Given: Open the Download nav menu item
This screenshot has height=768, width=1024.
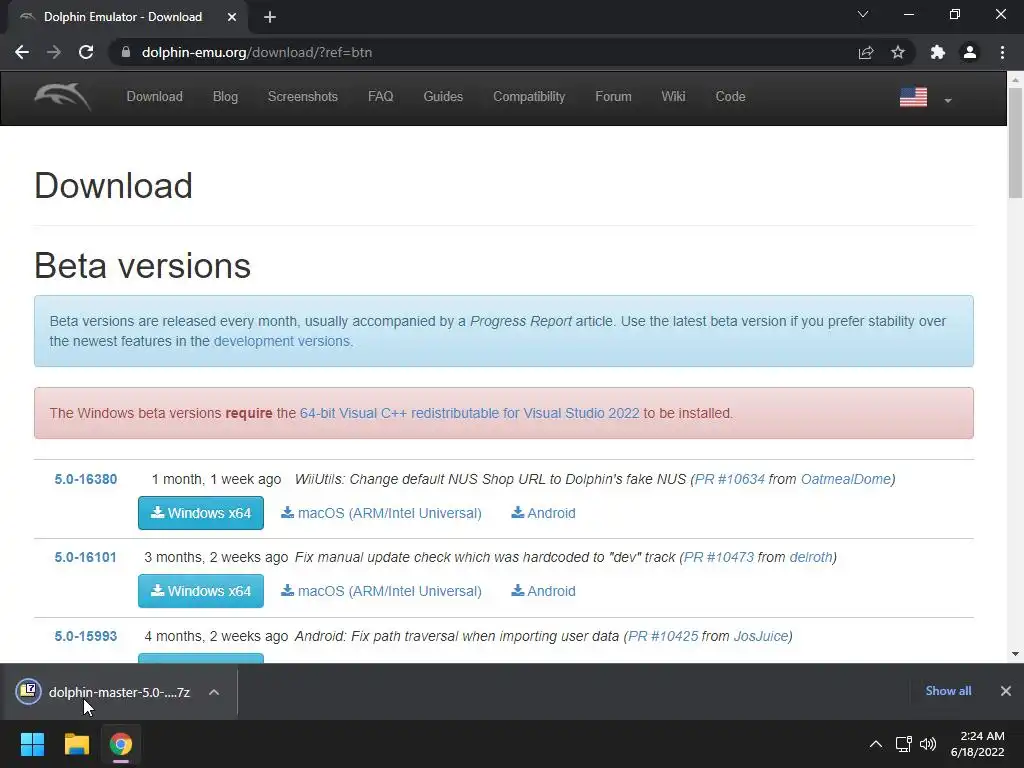Looking at the screenshot, I should [155, 97].
